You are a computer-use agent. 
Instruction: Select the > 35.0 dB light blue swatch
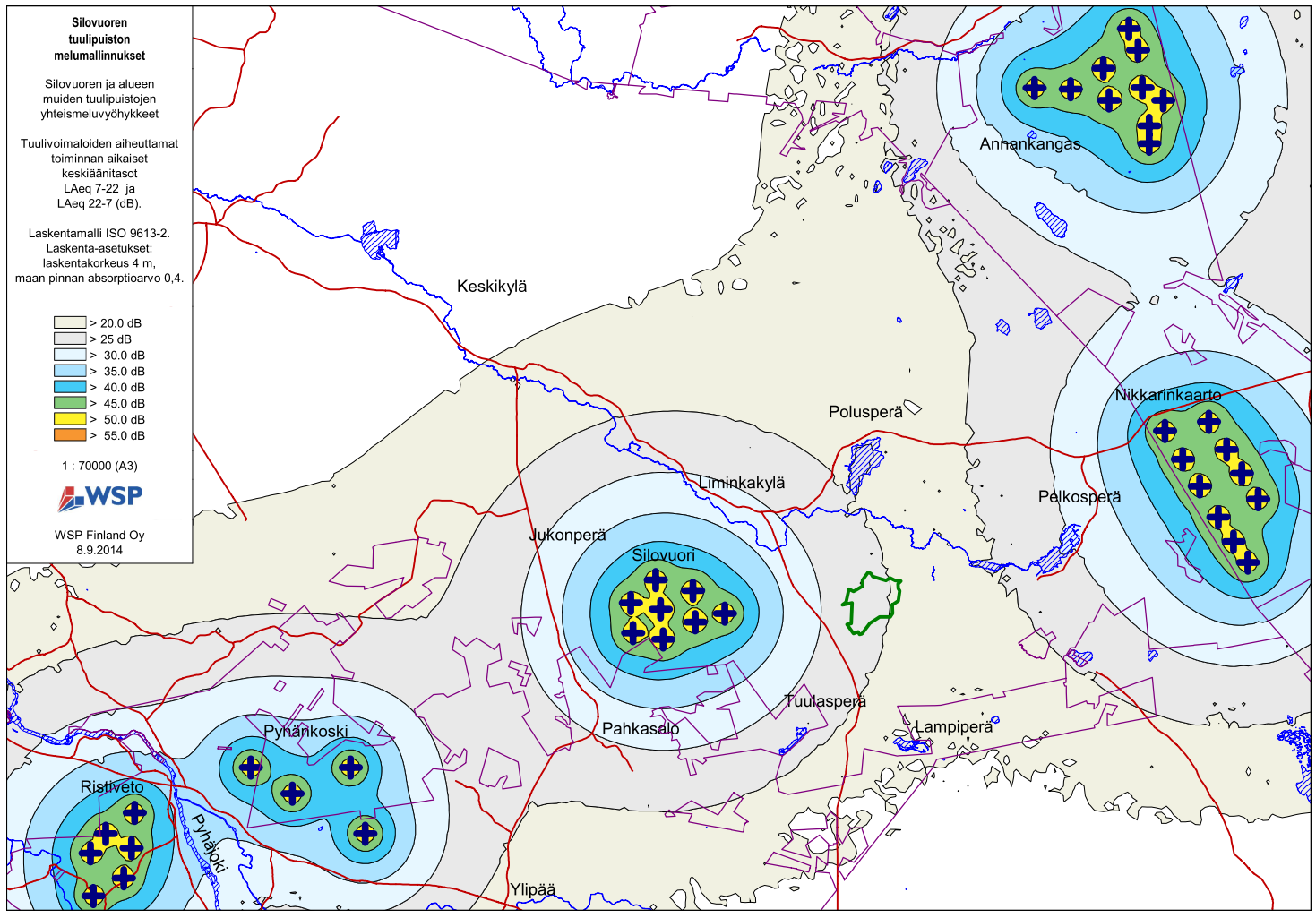point(70,371)
